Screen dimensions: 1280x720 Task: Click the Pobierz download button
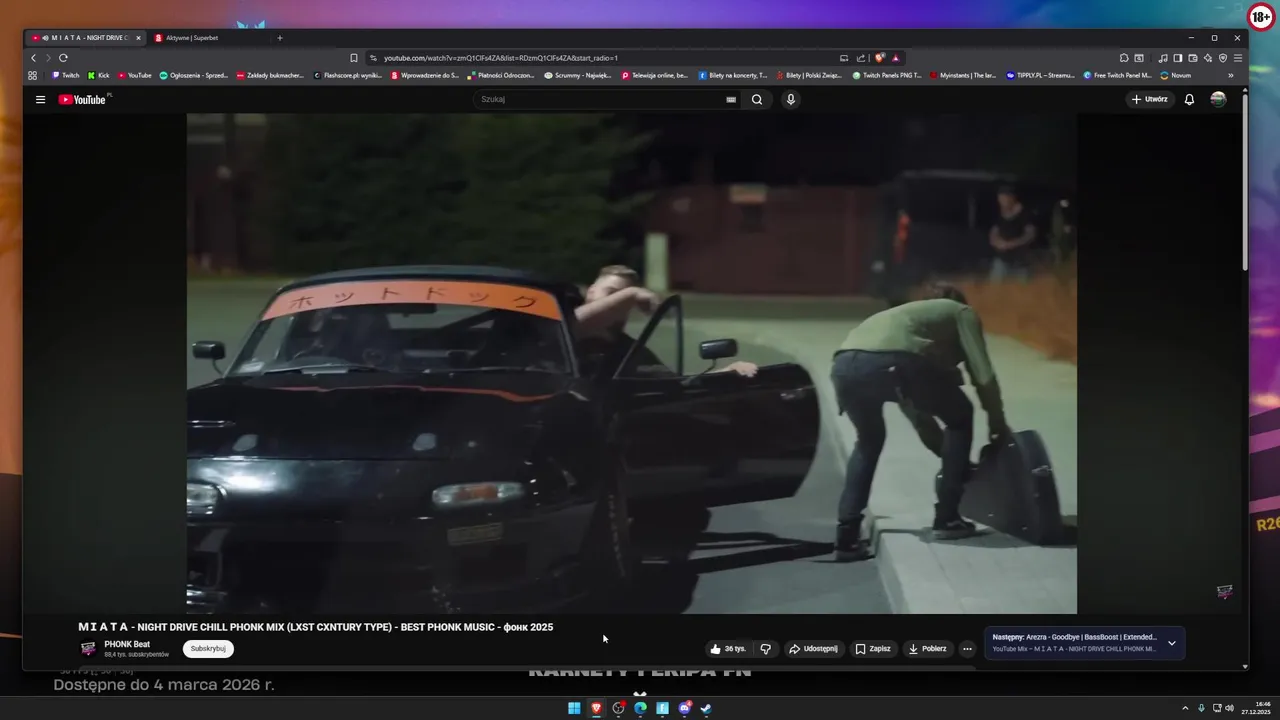pos(927,649)
